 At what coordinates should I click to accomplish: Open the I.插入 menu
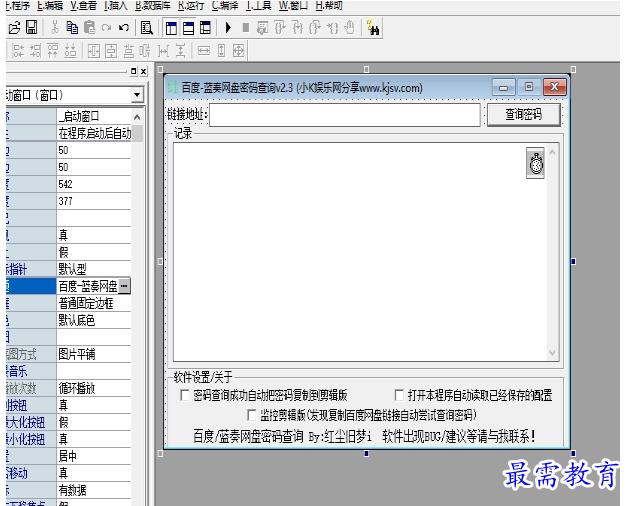(116, 5)
